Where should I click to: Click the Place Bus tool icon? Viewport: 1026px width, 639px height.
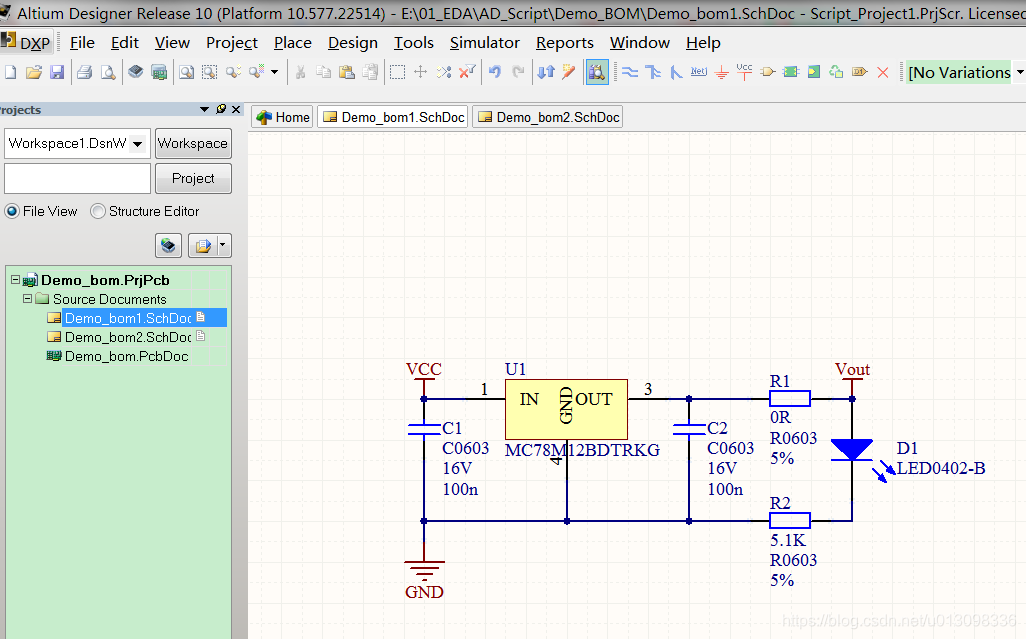pos(653,72)
